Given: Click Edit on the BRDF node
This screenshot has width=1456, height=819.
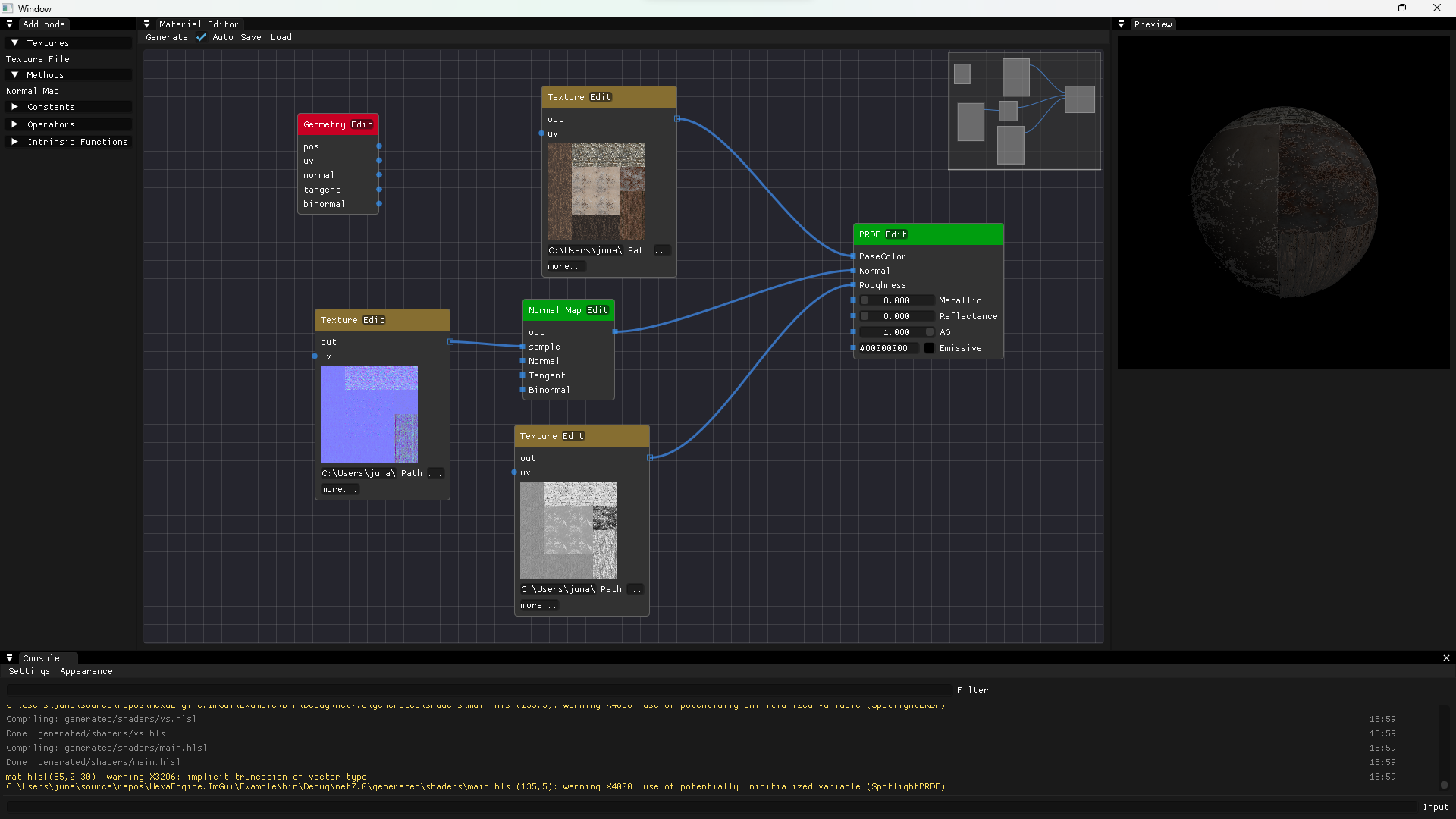Looking at the screenshot, I should [895, 234].
